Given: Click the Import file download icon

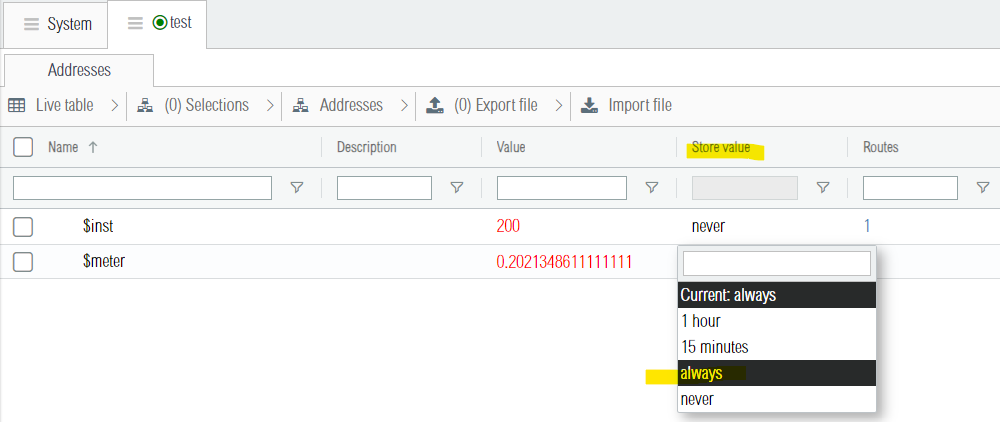Looking at the screenshot, I should pyautogui.click(x=590, y=105).
